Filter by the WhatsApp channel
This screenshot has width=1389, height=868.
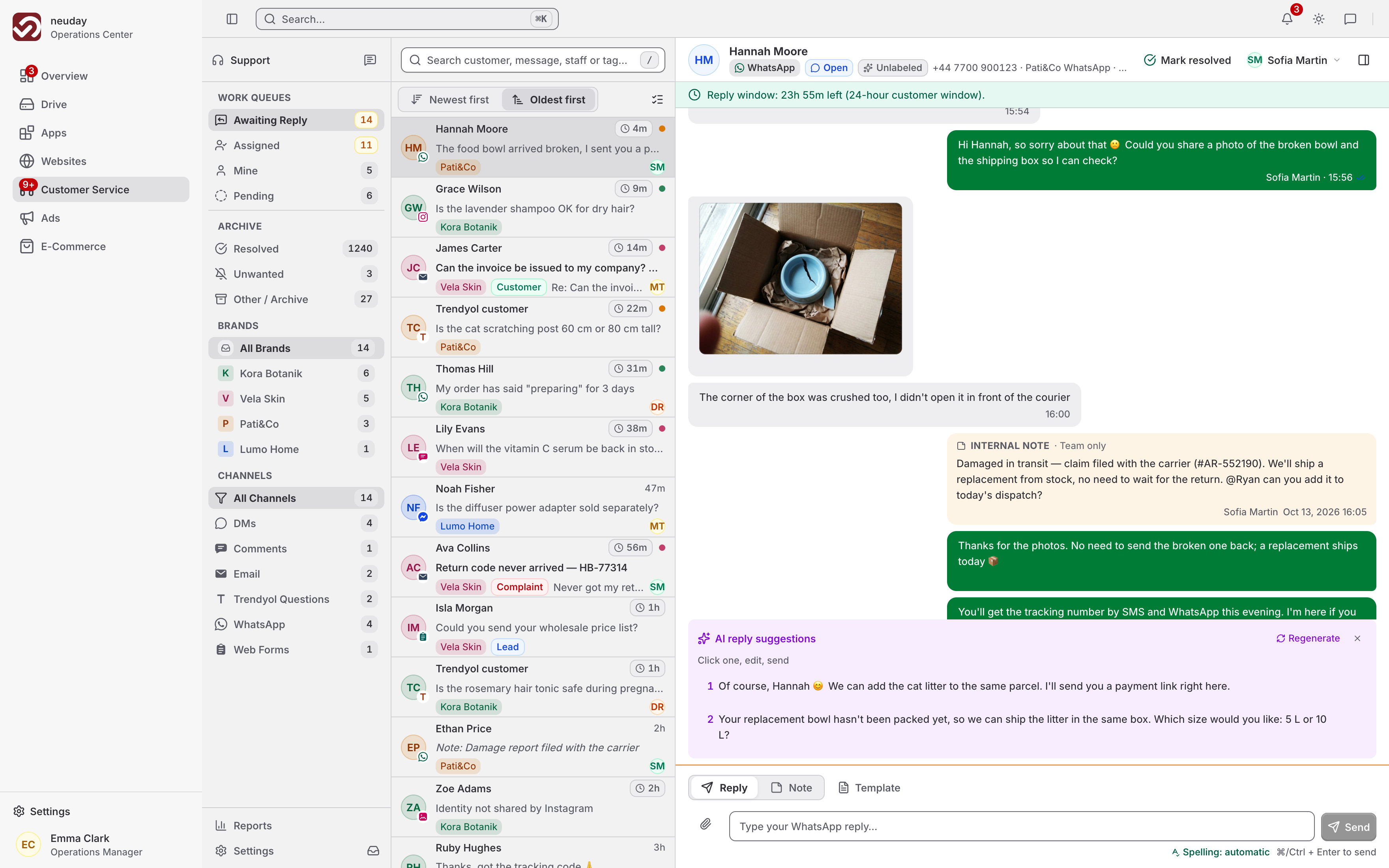coord(296,624)
